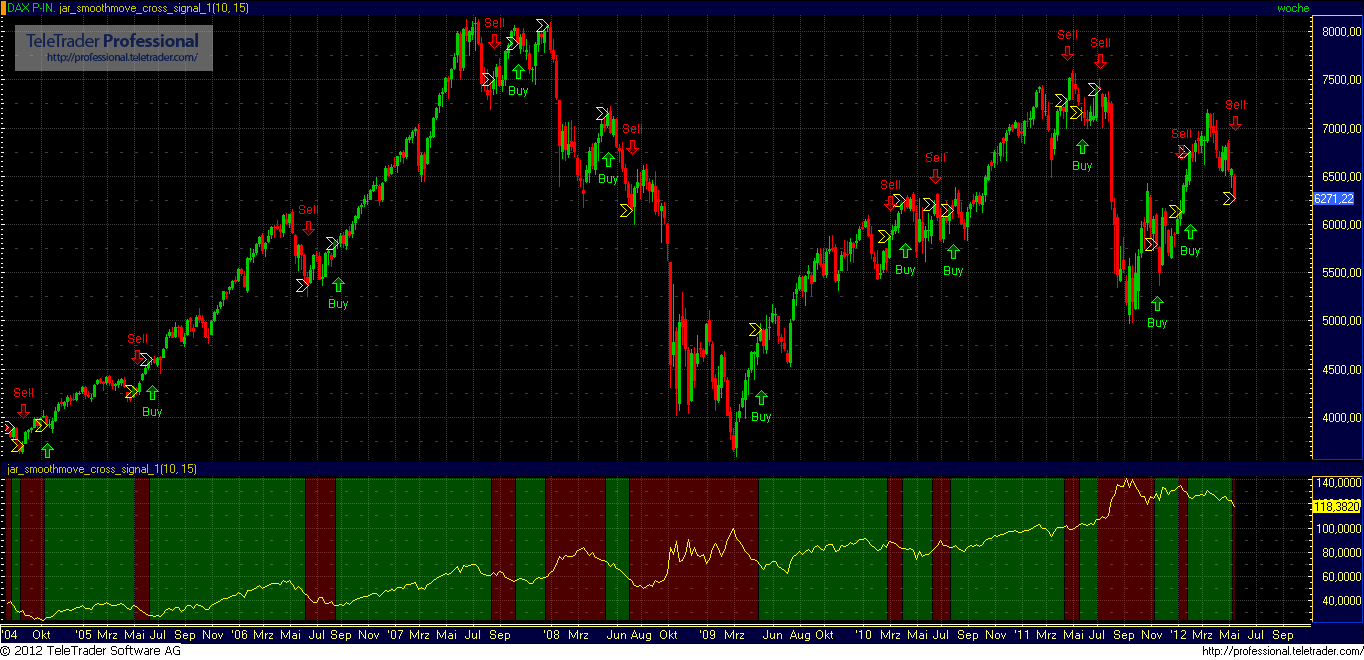Click the green Buy arrow in early 2012
This screenshot has height=660, width=1364.
coord(1190,232)
